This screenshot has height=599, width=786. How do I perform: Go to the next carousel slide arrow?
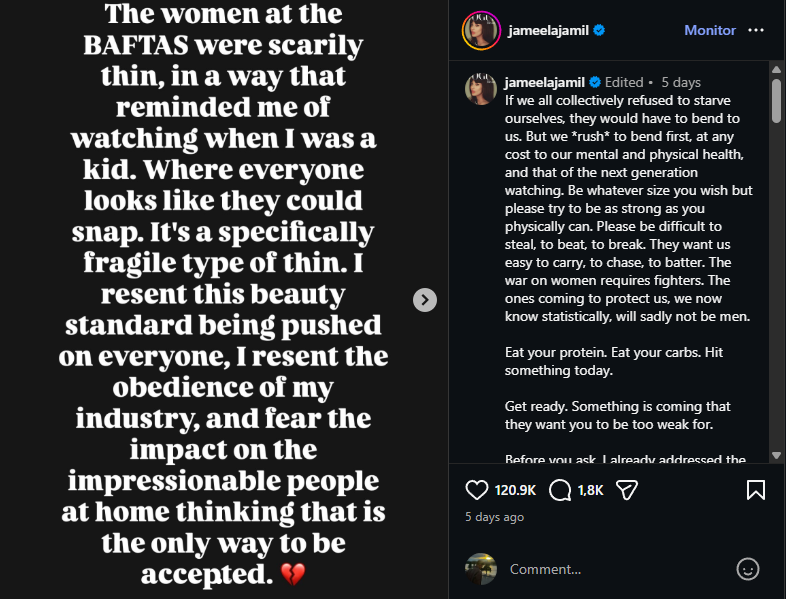pos(425,299)
